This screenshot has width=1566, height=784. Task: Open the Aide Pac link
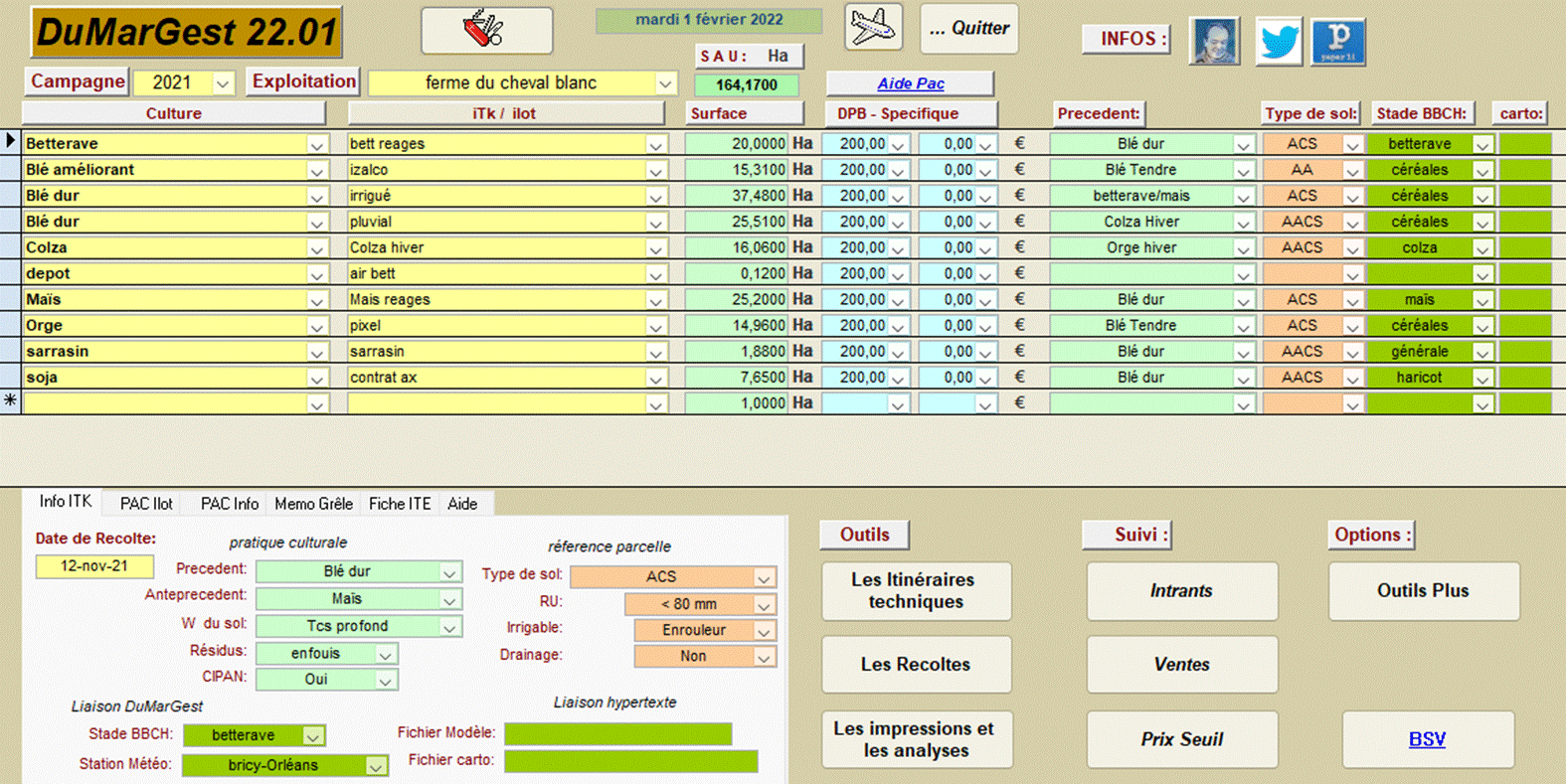(910, 83)
